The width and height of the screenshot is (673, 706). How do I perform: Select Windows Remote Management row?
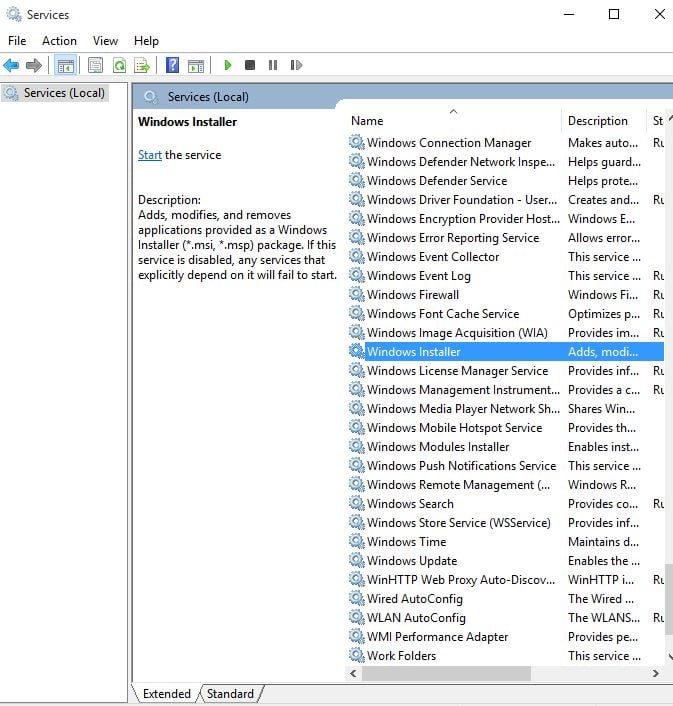[505, 484]
